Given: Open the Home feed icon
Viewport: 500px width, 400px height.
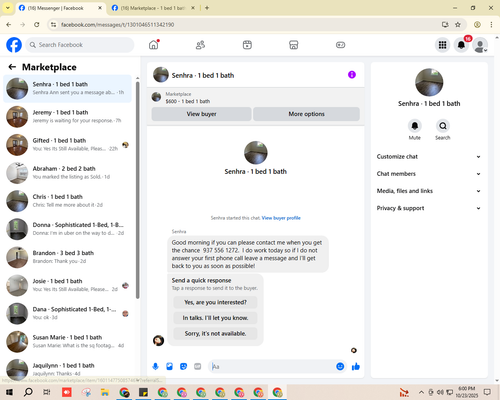Looking at the screenshot, I should pyautogui.click(x=154, y=45).
